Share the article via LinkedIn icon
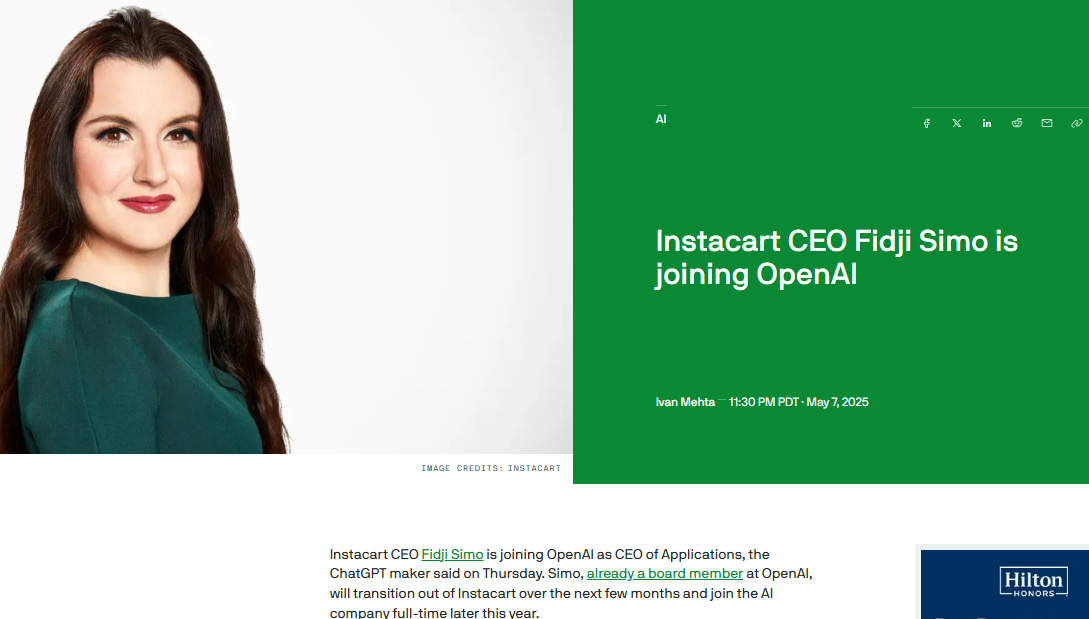The image size is (1089, 619). coord(987,123)
